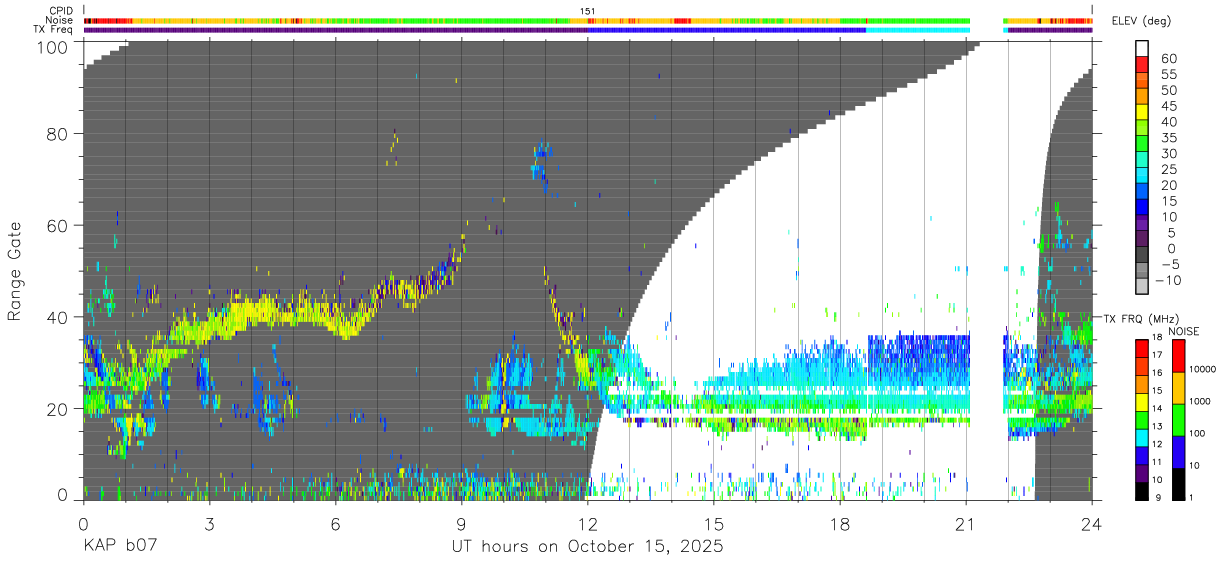Click the 'TX Freq' row label
The width and height of the screenshot is (1228, 567).
pyautogui.click(x=54, y=30)
